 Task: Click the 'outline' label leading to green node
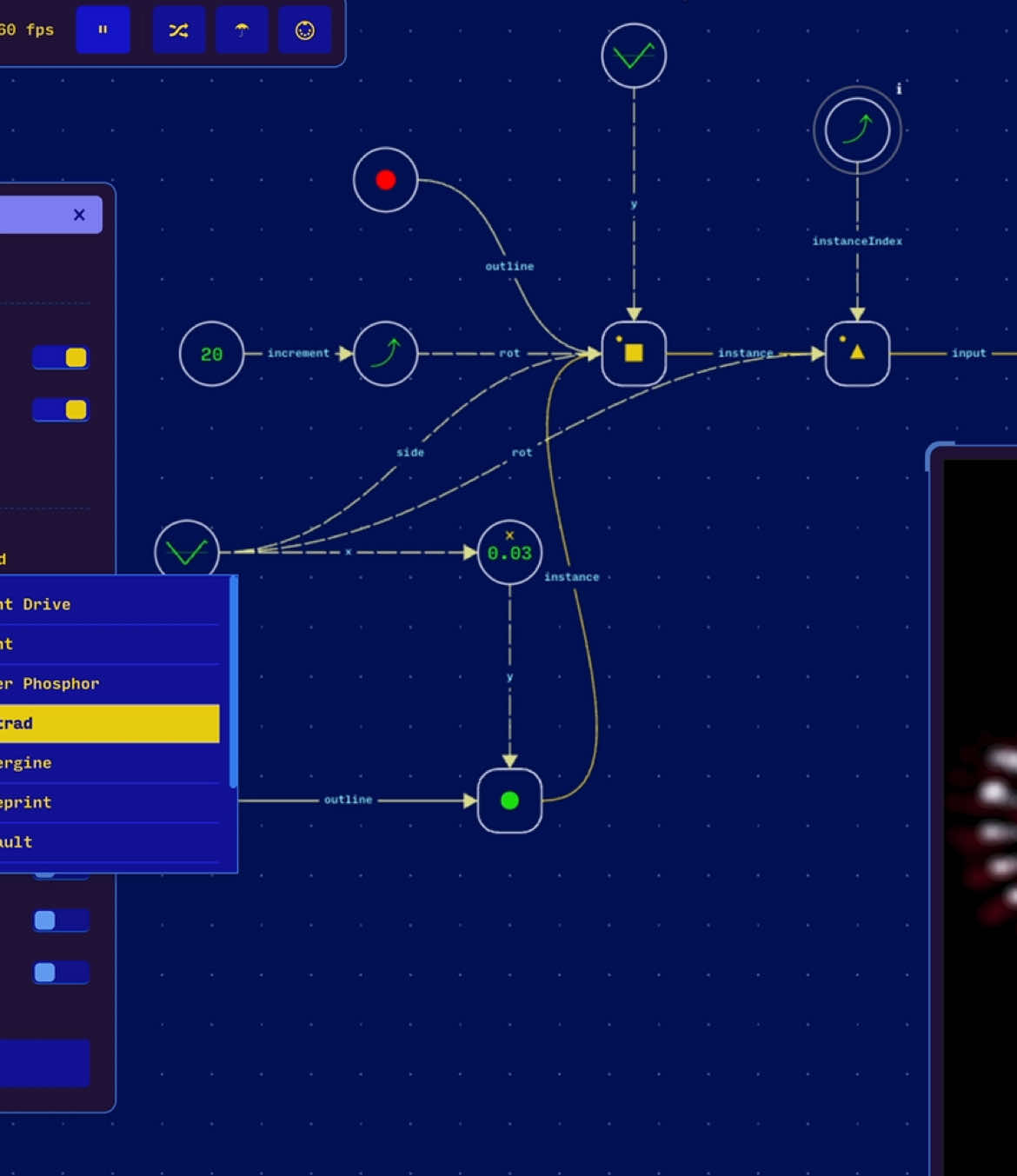click(x=348, y=800)
